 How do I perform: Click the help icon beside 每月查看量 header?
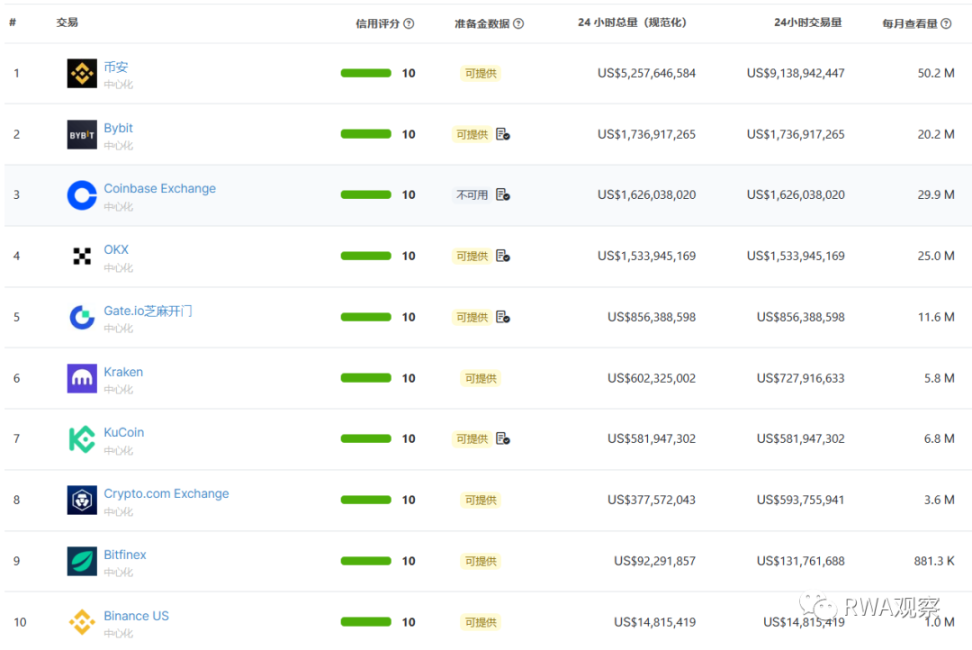946,24
